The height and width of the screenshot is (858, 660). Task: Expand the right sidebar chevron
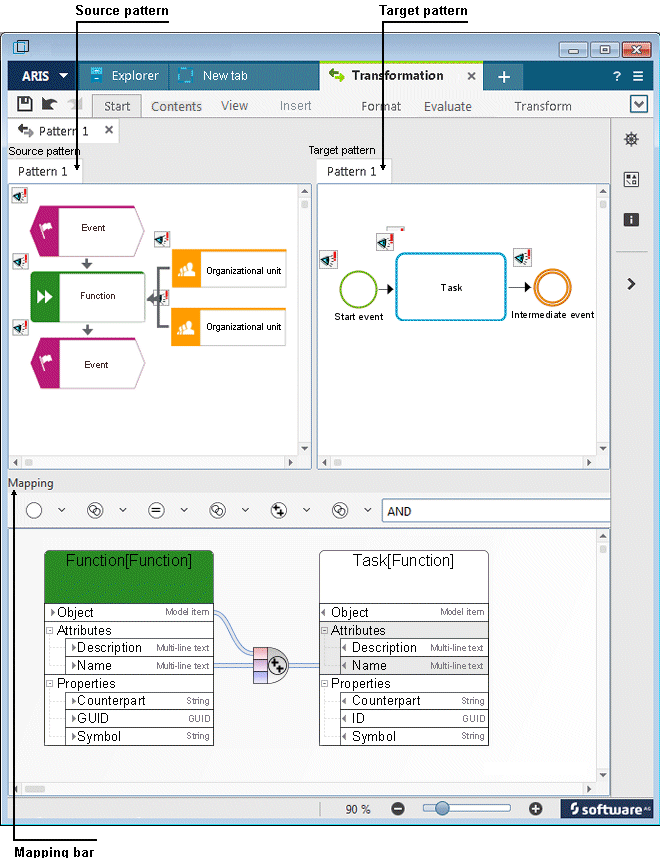(631, 283)
